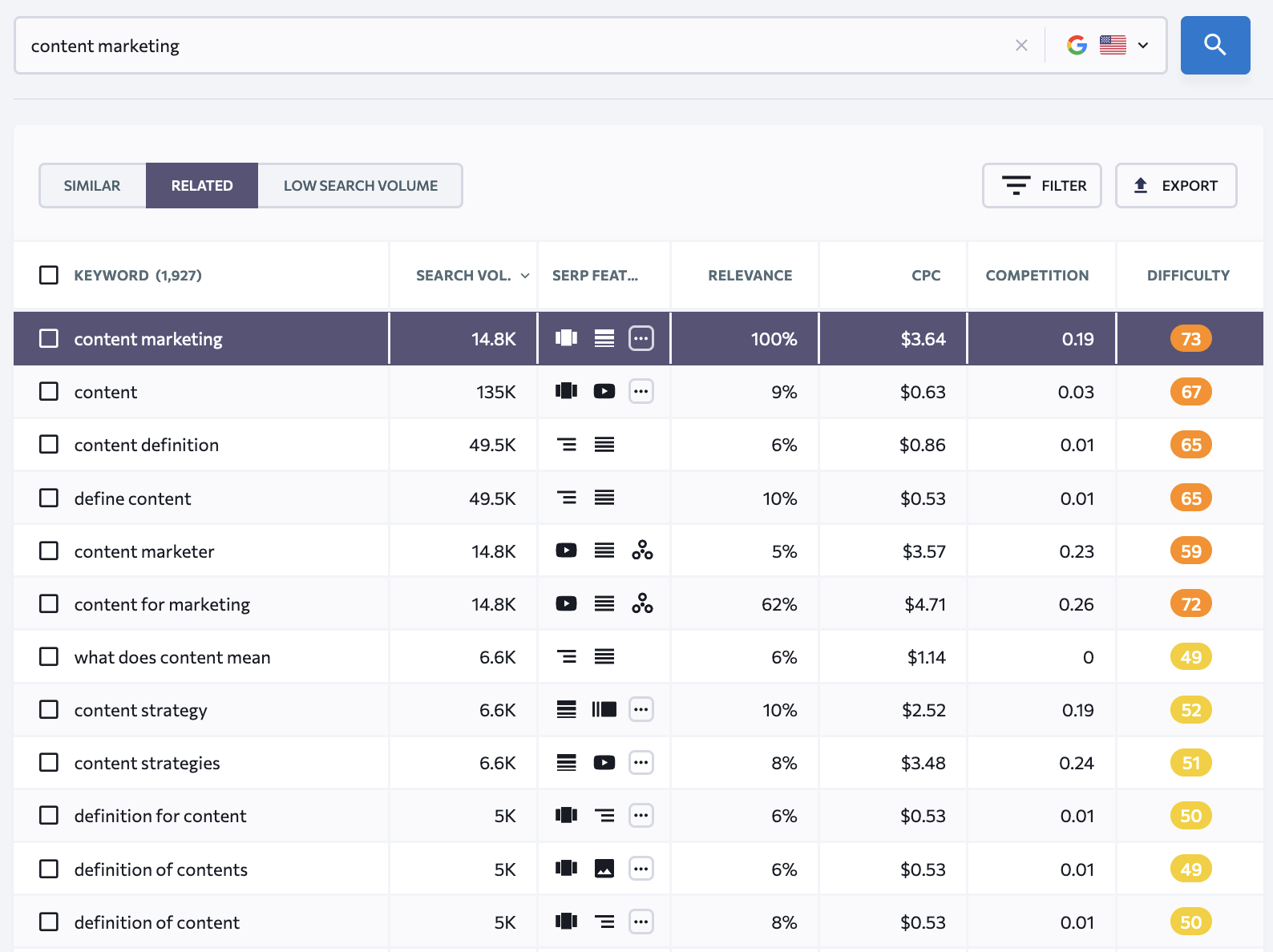Screen dimensions: 1273x952
Task: Switch to the Similar tab
Action: click(92, 186)
